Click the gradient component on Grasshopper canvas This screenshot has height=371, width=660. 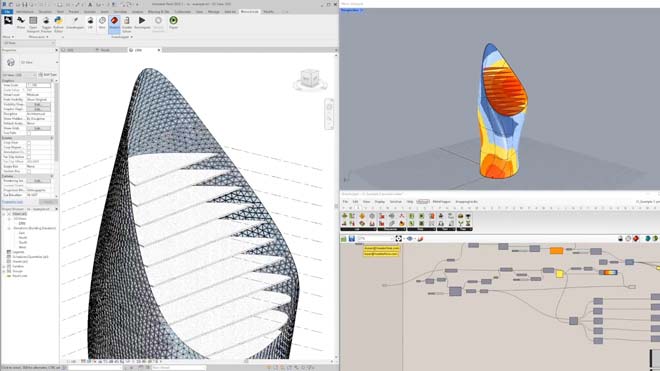608,272
